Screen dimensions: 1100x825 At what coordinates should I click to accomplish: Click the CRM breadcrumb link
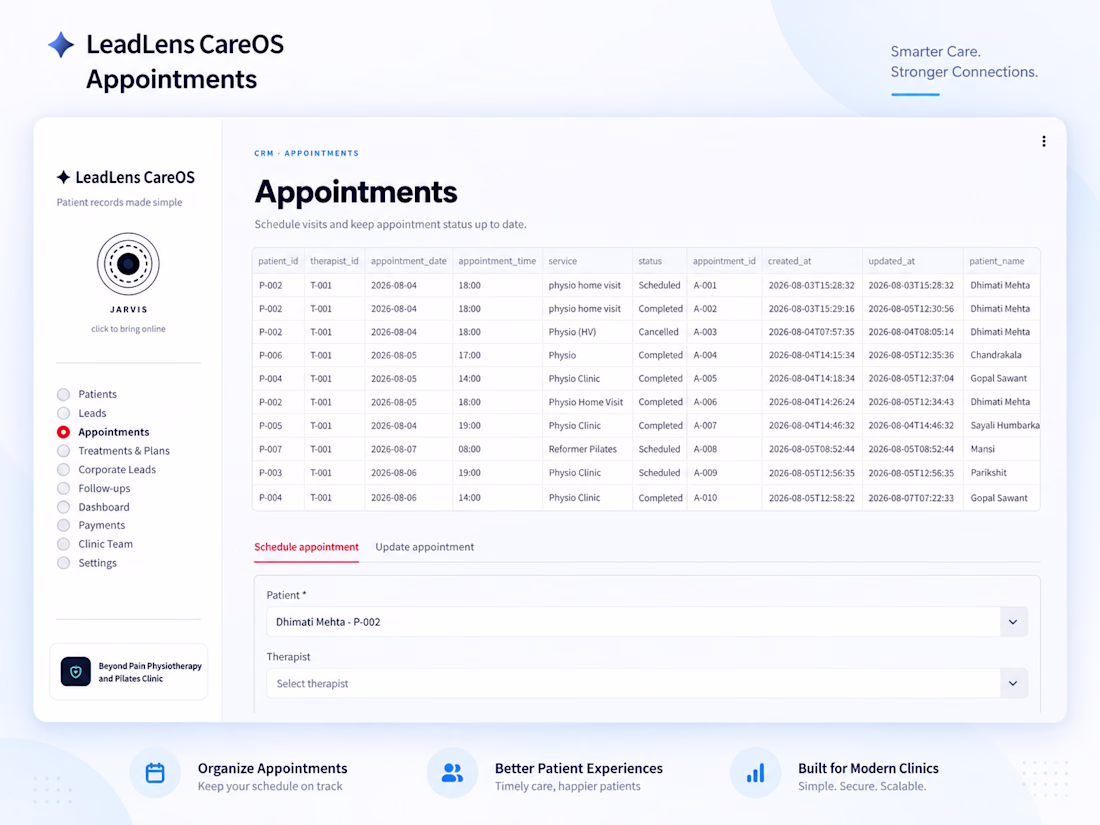click(x=264, y=153)
